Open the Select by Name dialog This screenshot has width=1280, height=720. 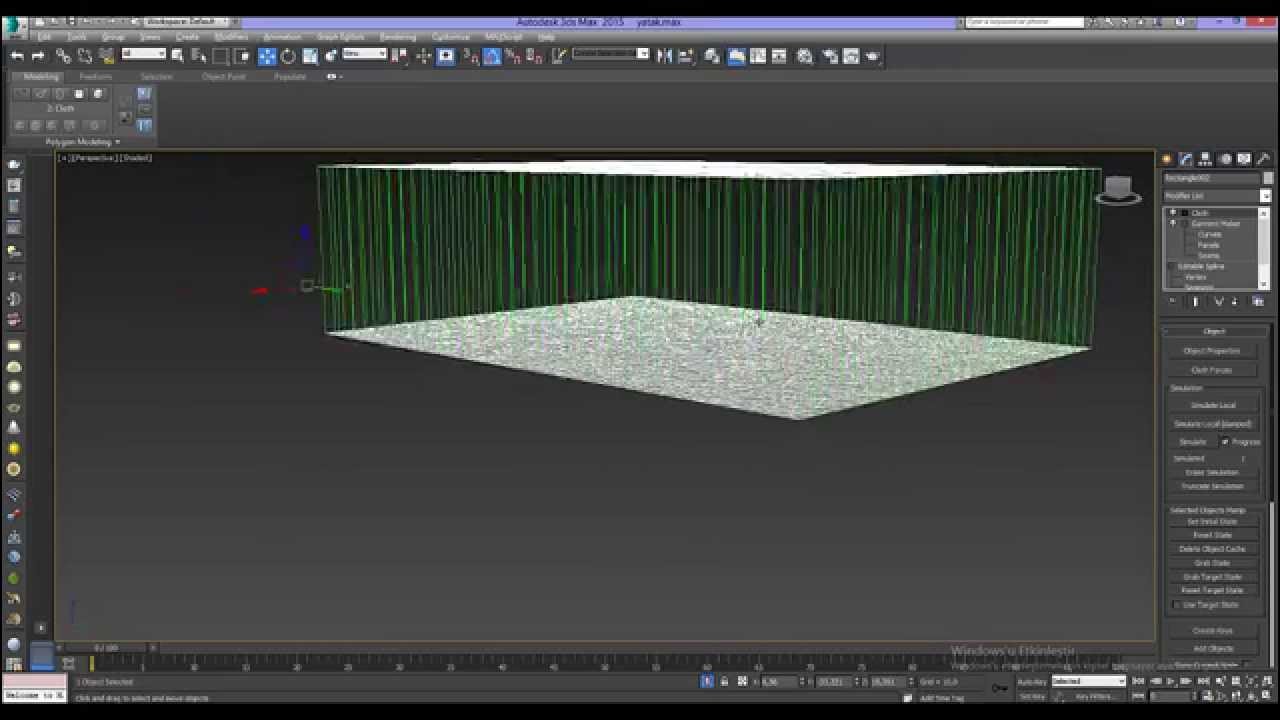[199, 56]
